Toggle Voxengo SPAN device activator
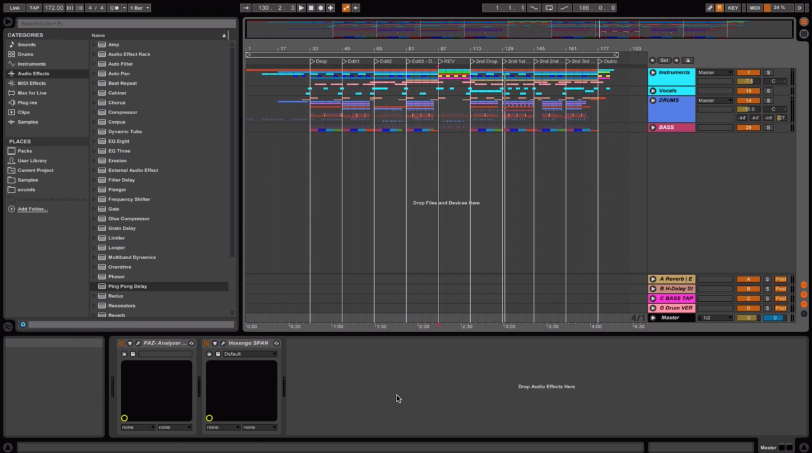Viewport: 812px width, 453px height. pos(206,343)
